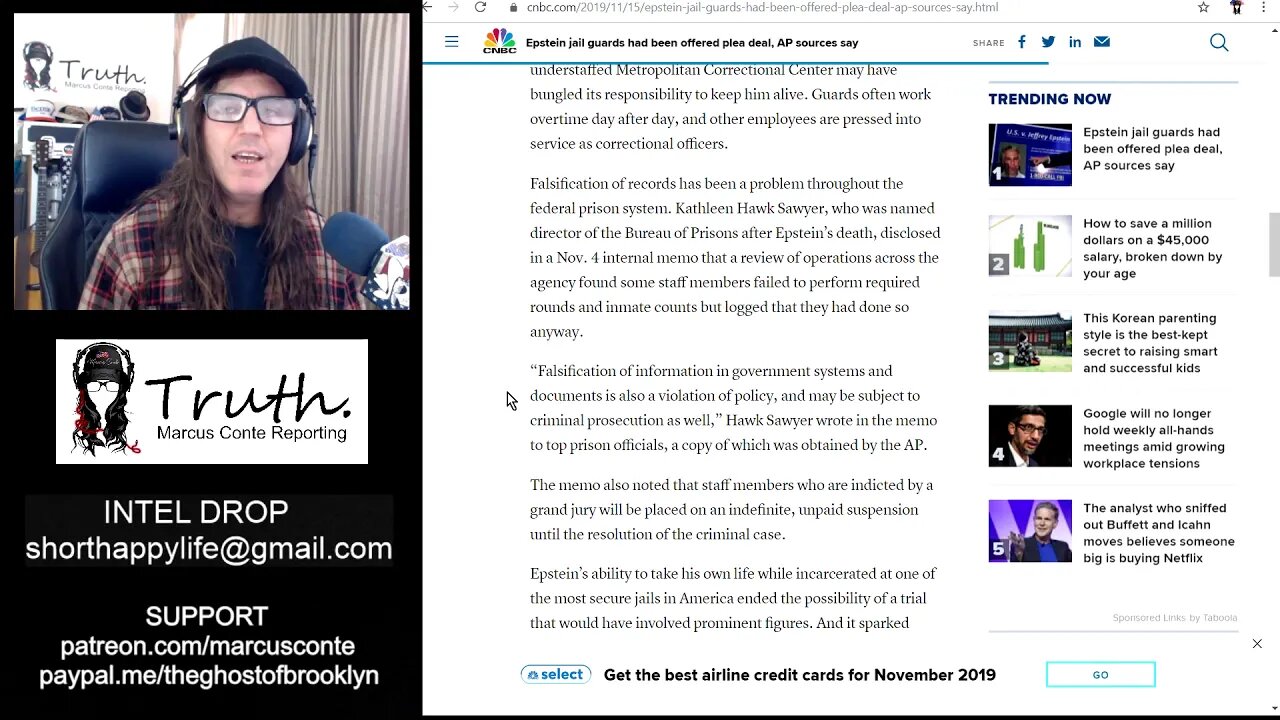
Task: Open 'How to save a million dollars' story
Action: pos(1152,248)
